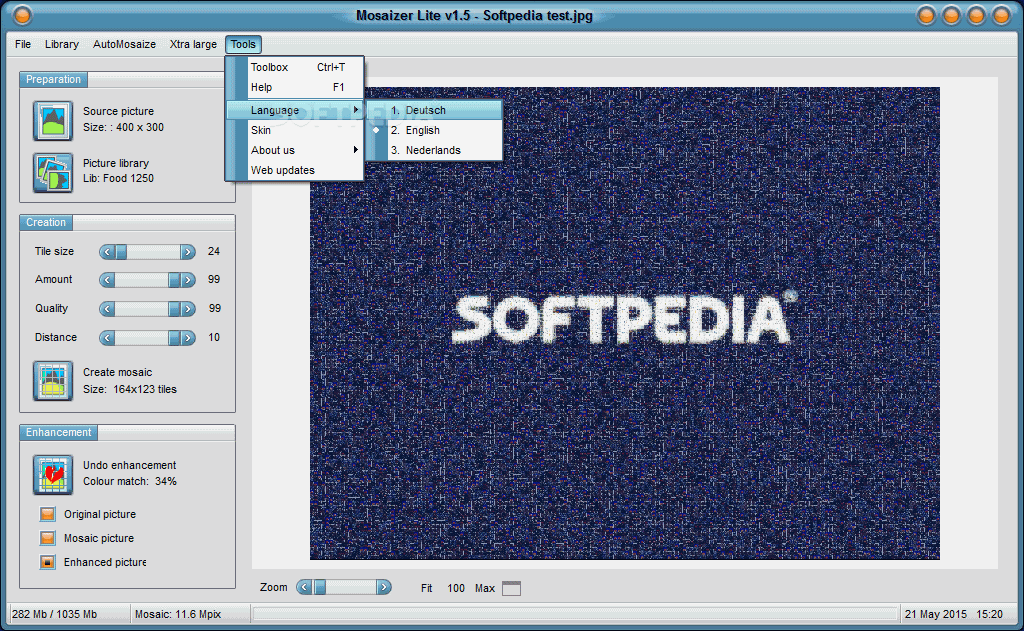The height and width of the screenshot is (631, 1024).
Task: Choose English language option
Action: click(x=434, y=130)
